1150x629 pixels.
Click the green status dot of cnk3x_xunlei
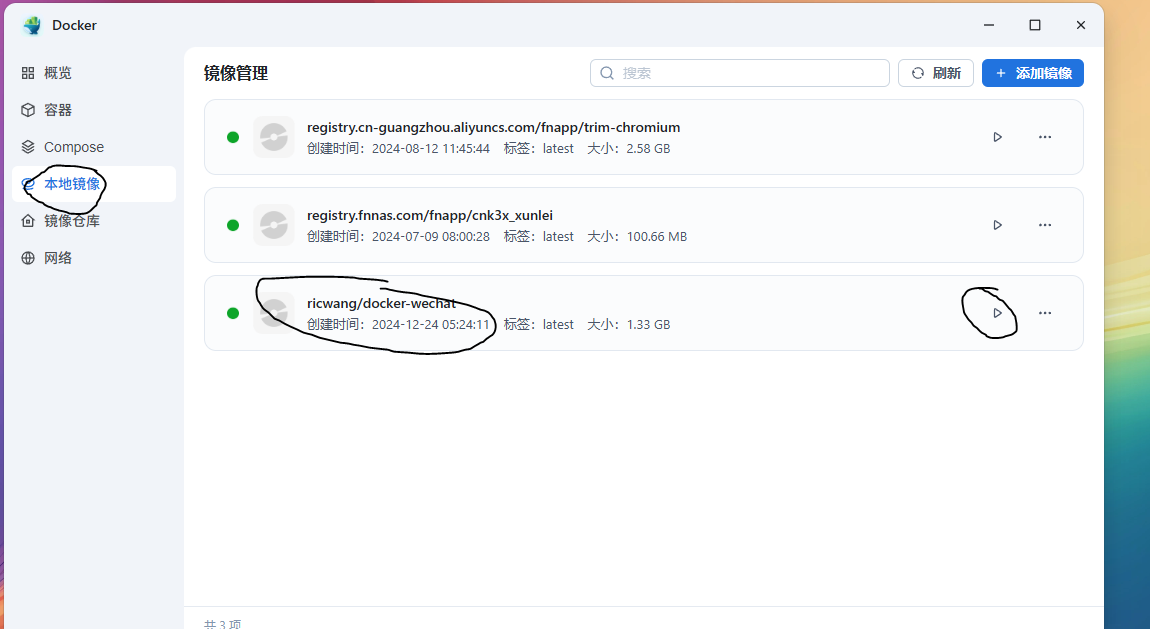point(233,225)
